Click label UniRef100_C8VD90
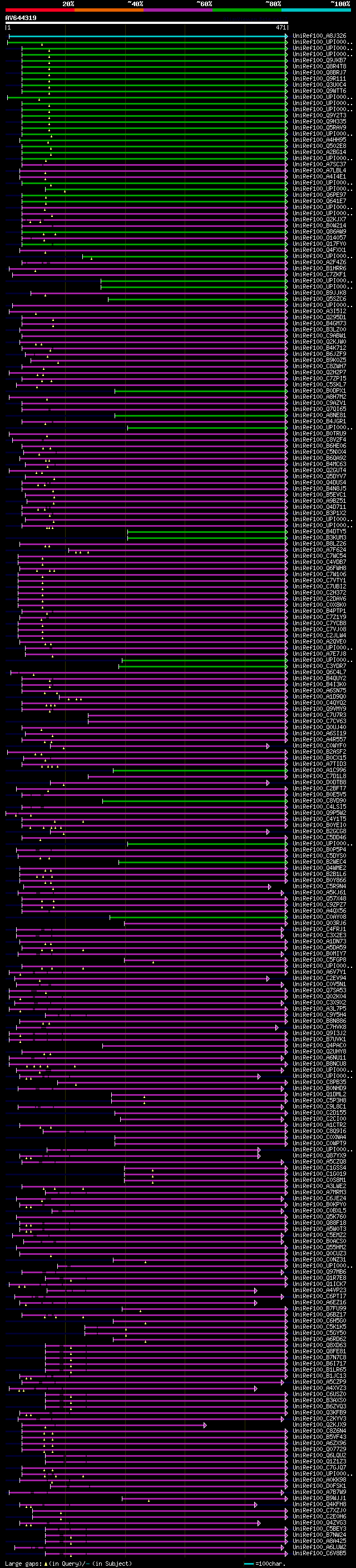The image size is (356, 1568). tap(319, 800)
